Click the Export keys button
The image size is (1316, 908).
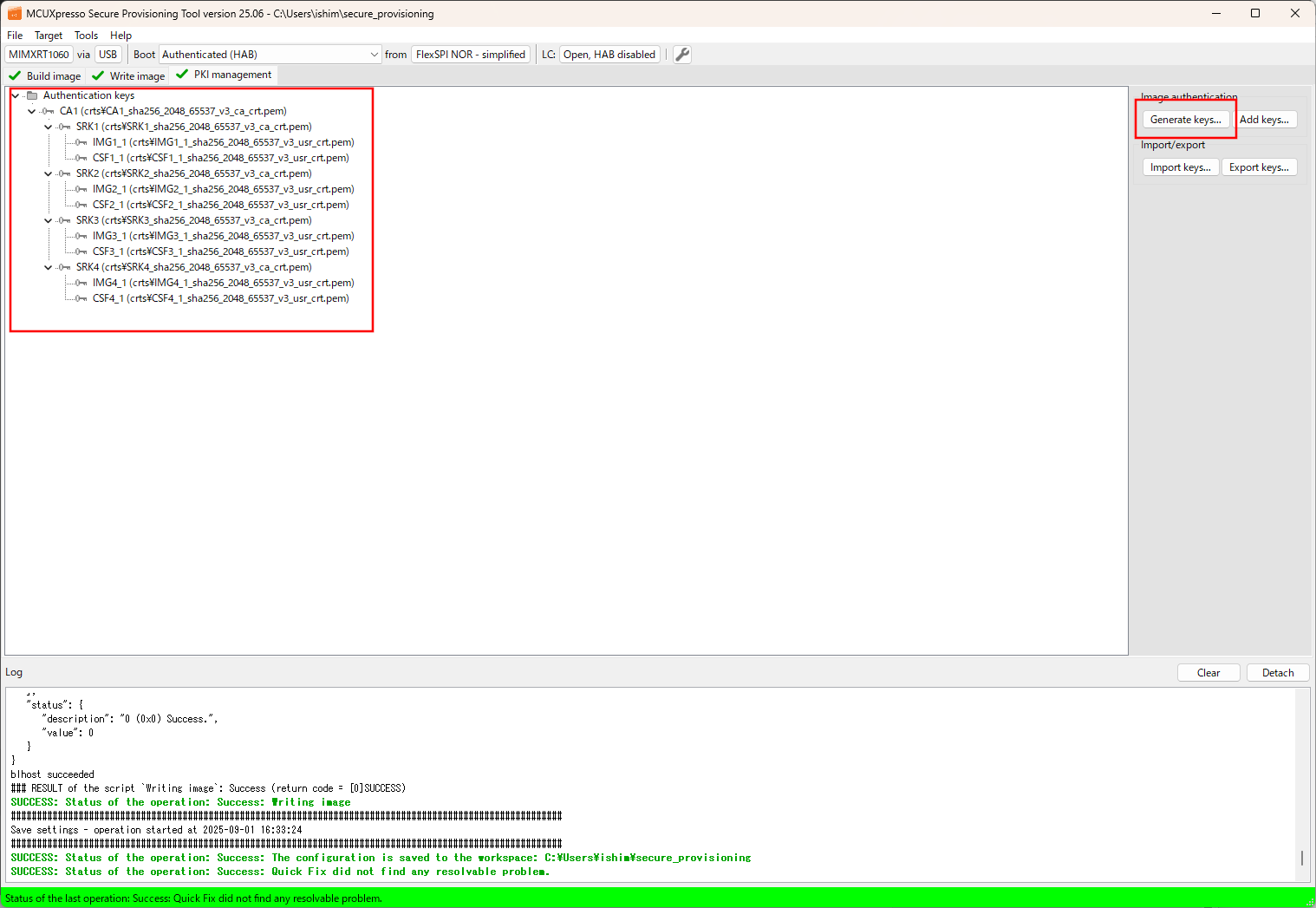pyautogui.click(x=1258, y=167)
